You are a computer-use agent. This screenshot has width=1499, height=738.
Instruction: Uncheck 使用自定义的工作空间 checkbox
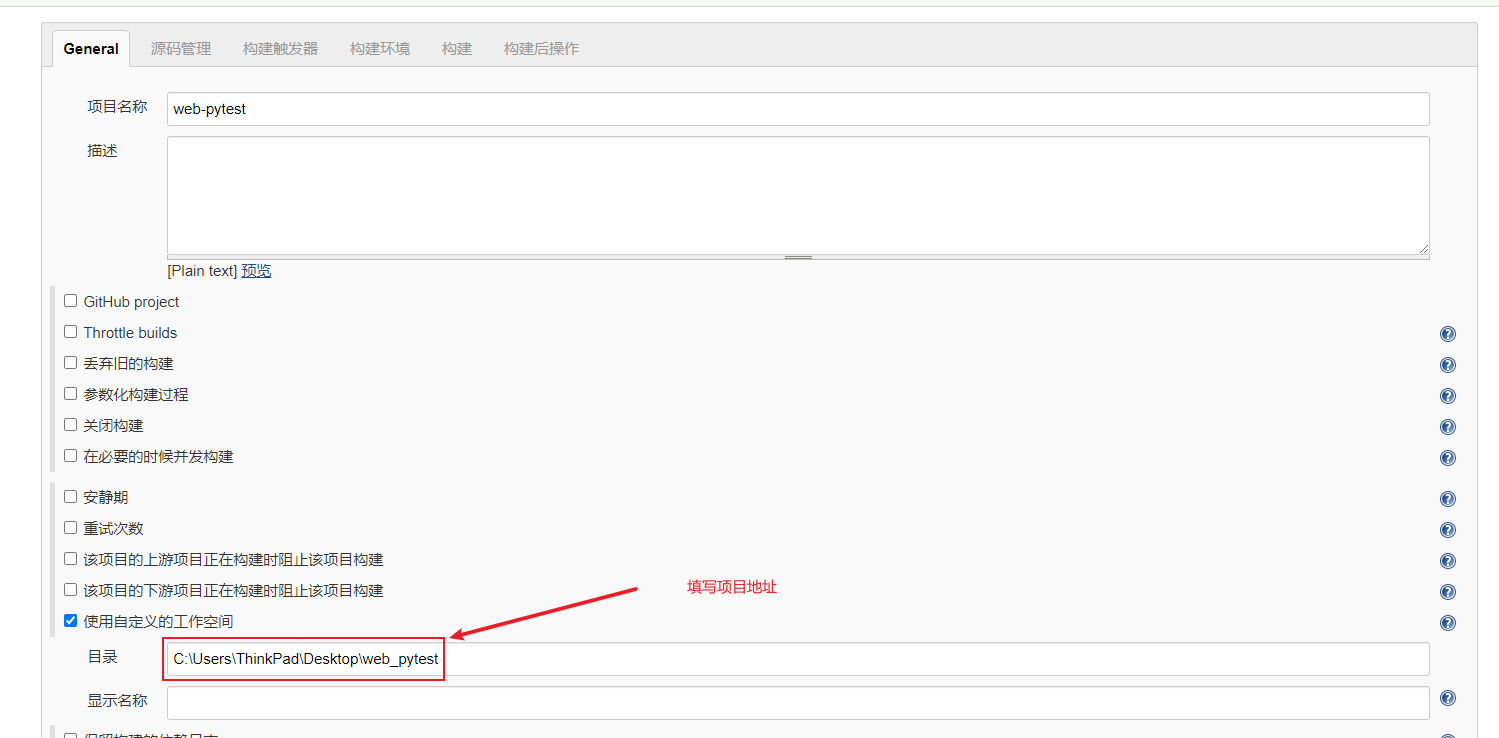(x=70, y=620)
